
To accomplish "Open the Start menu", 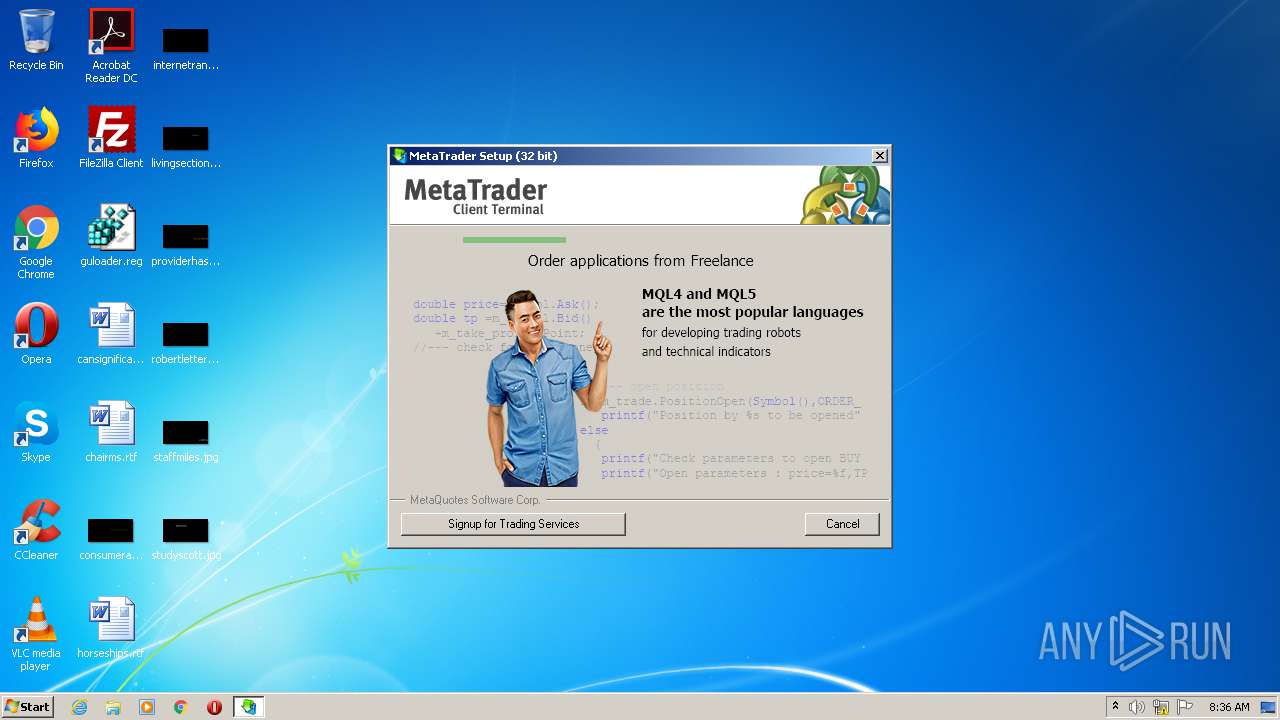I will click(27, 707).
